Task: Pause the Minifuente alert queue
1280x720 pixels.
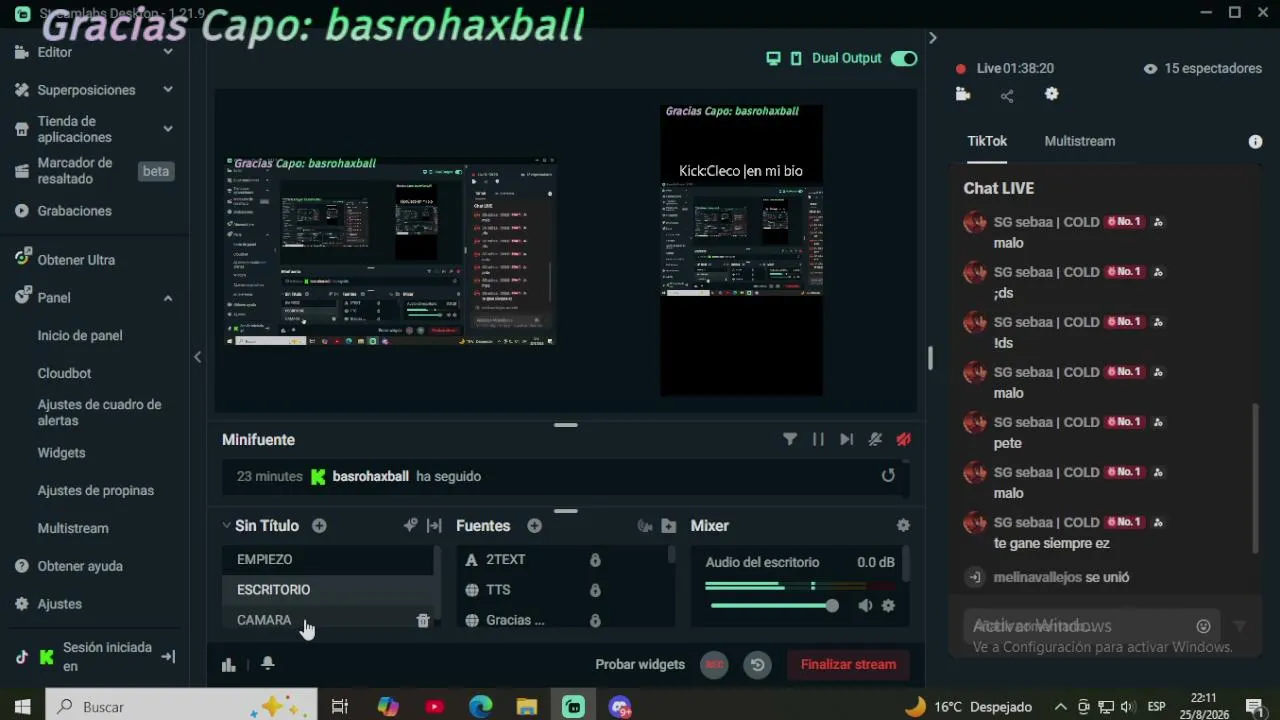Action: [x=818, y=439]
